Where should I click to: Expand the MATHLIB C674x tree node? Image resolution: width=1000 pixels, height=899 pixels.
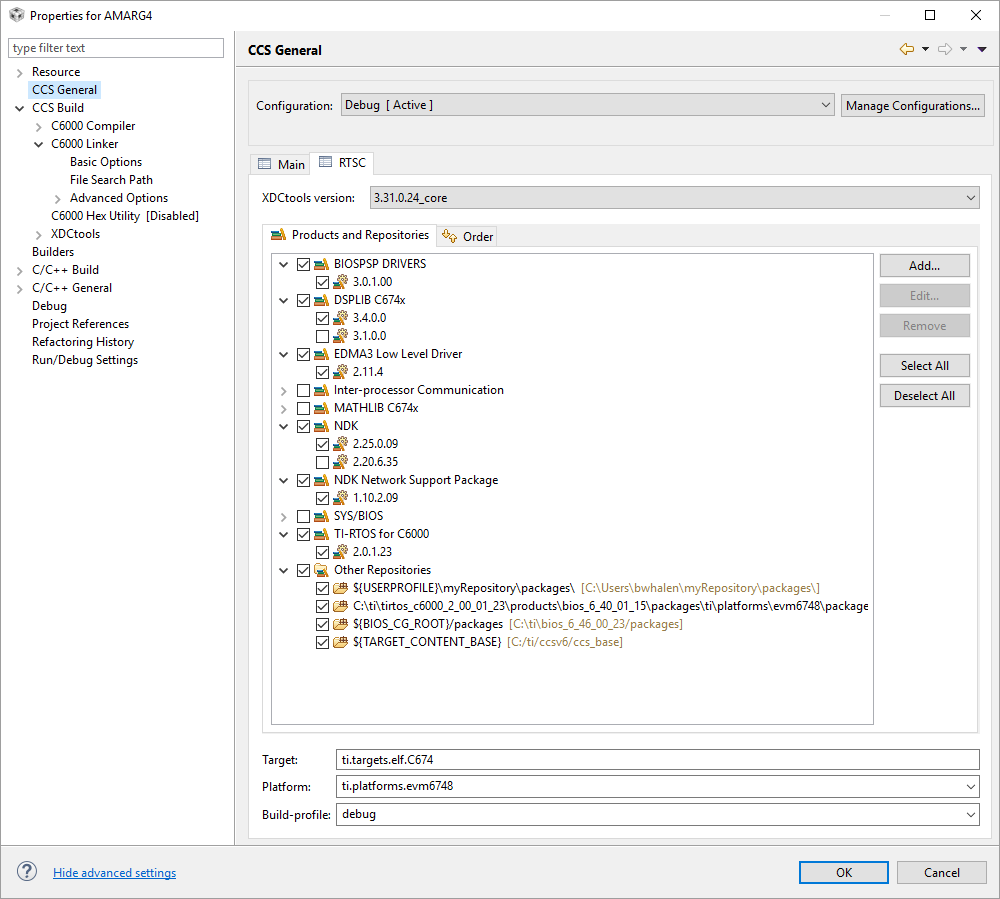click(283, 407)
